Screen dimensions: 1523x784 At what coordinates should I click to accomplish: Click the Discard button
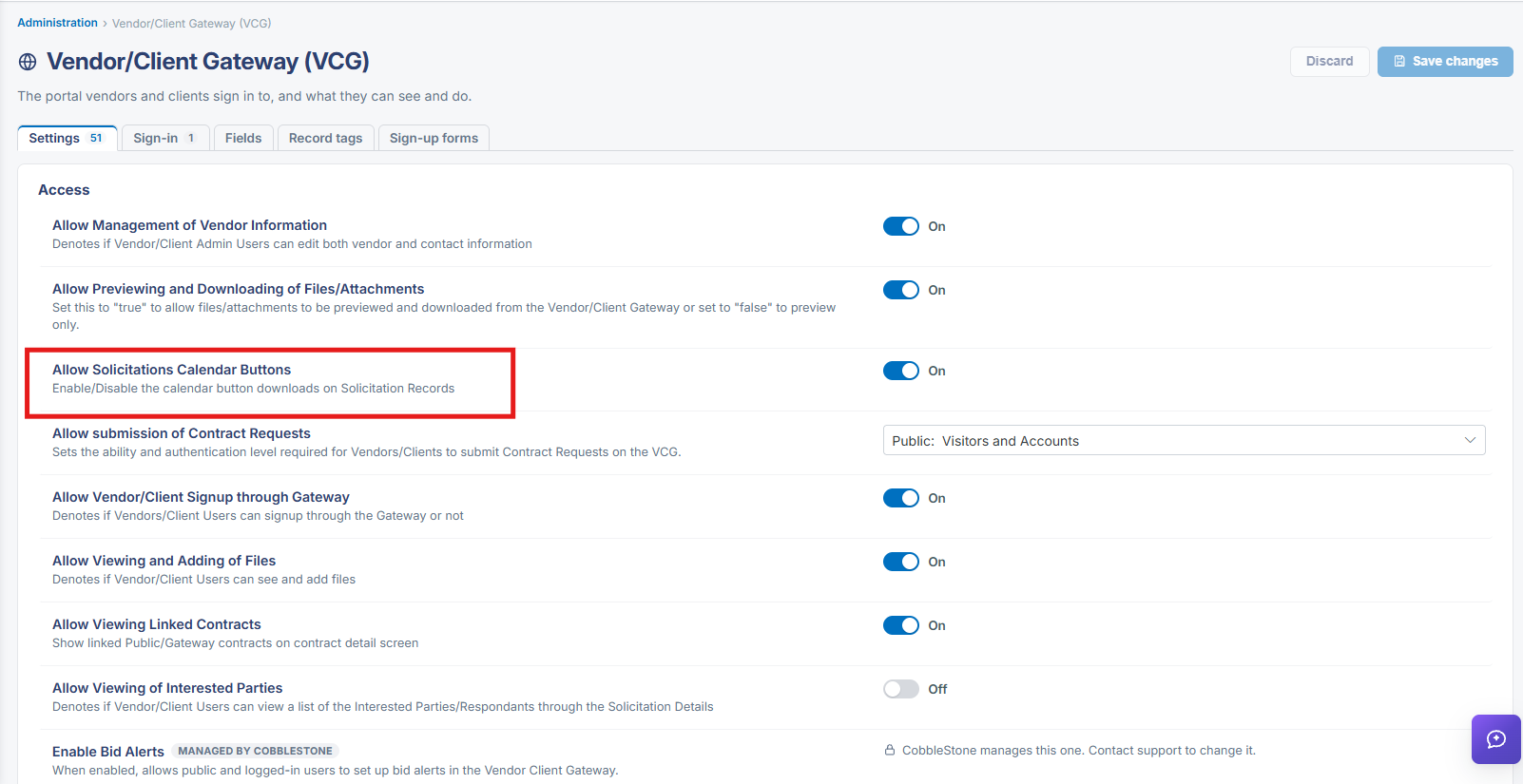point(1329,61)
